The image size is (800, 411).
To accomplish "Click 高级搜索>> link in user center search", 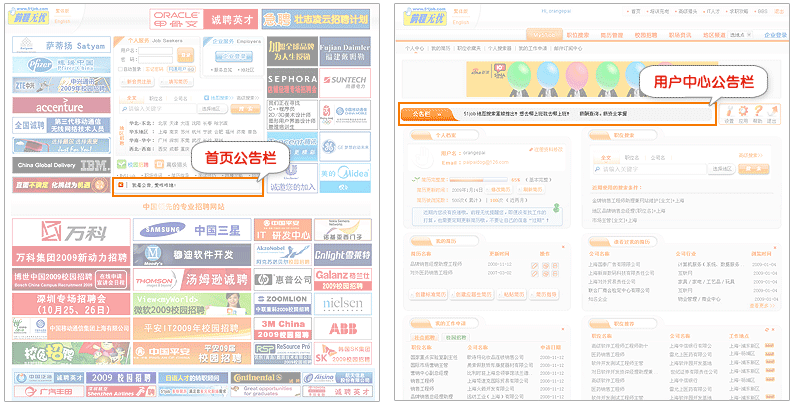I will coord(751,156).
